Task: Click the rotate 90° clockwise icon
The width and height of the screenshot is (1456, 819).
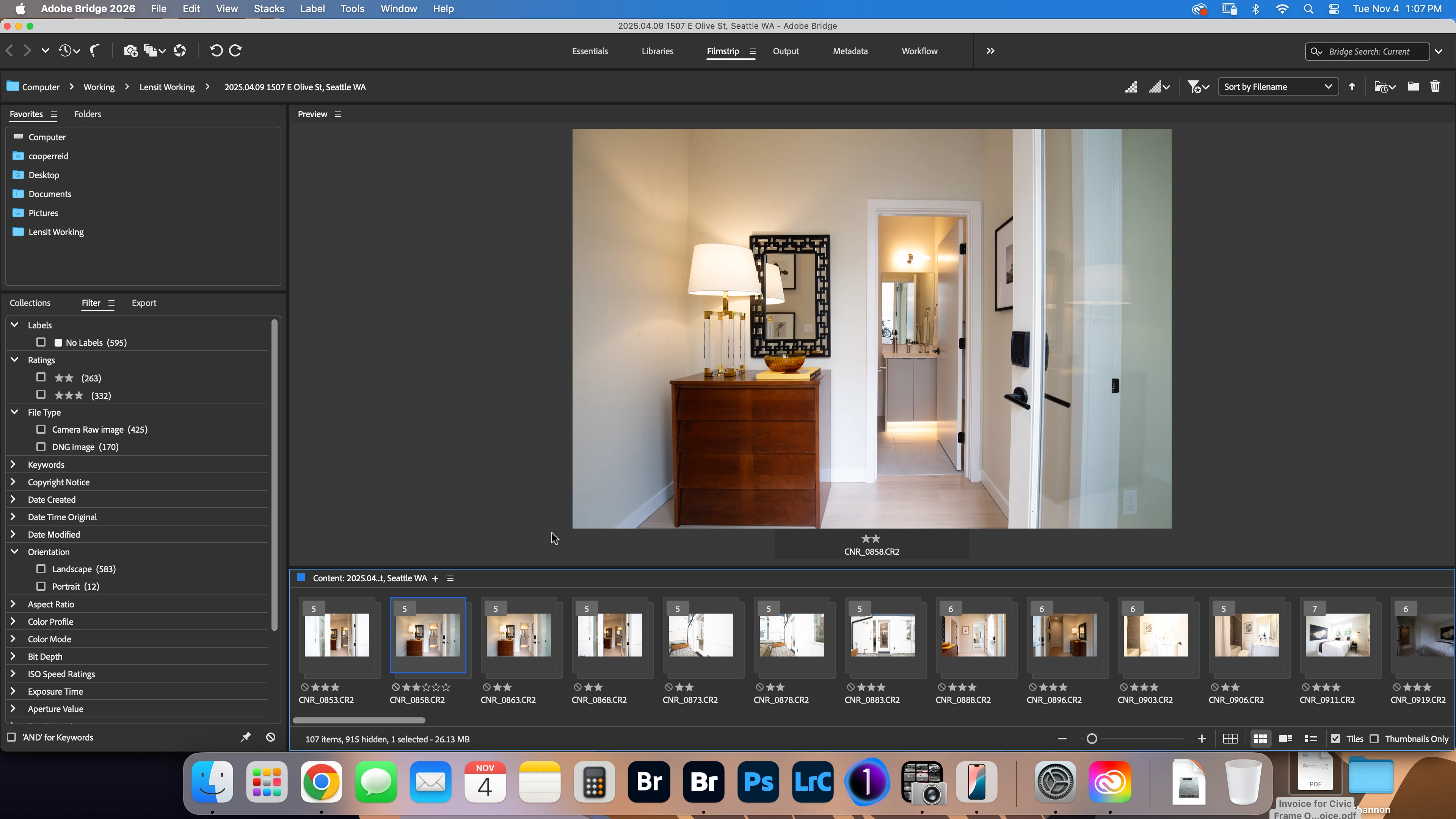Action: coord(236,51)
